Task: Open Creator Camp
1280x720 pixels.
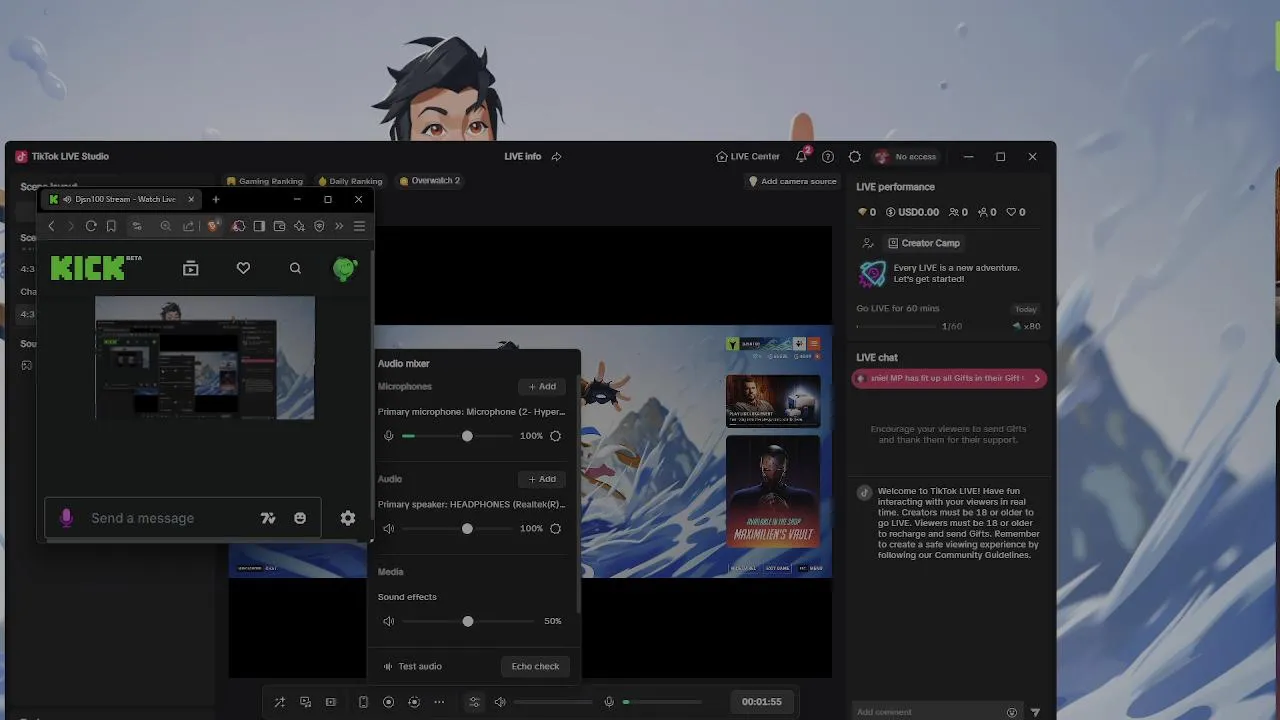Action: [x=923, y=243]
